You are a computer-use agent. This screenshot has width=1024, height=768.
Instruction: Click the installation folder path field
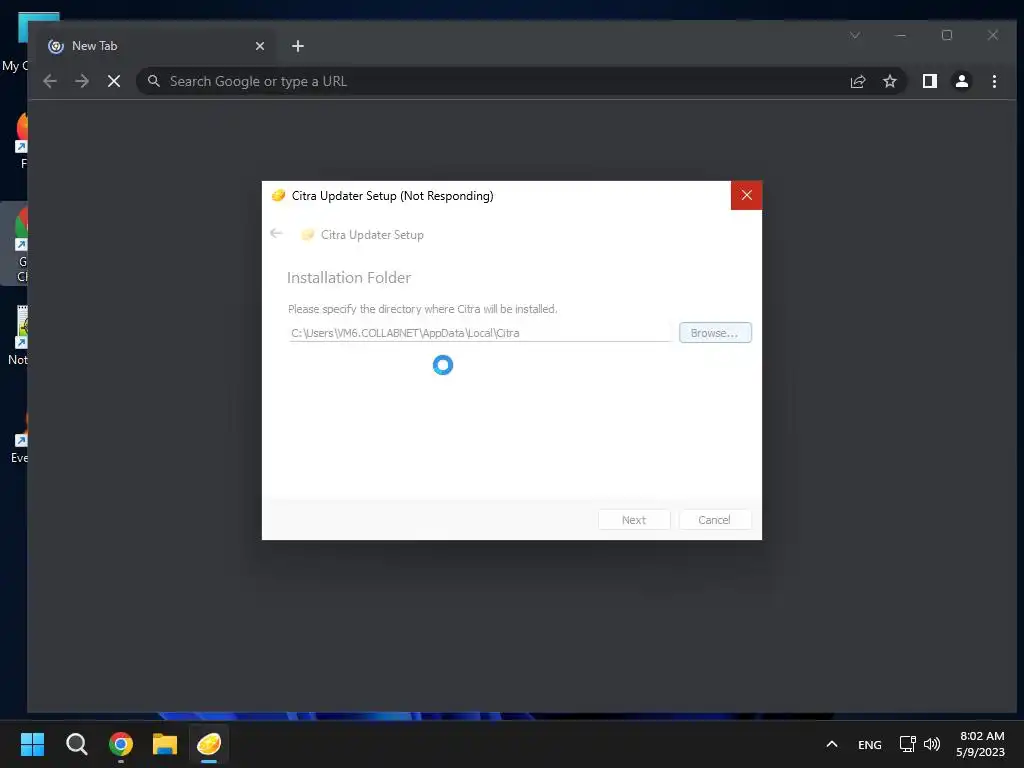480,333
